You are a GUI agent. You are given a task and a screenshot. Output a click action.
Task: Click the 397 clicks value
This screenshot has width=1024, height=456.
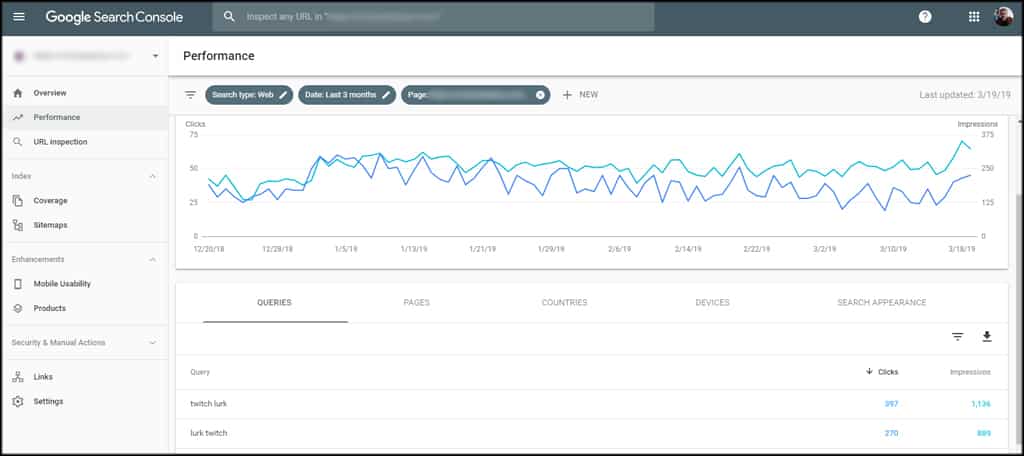click(x=891, y=404)
